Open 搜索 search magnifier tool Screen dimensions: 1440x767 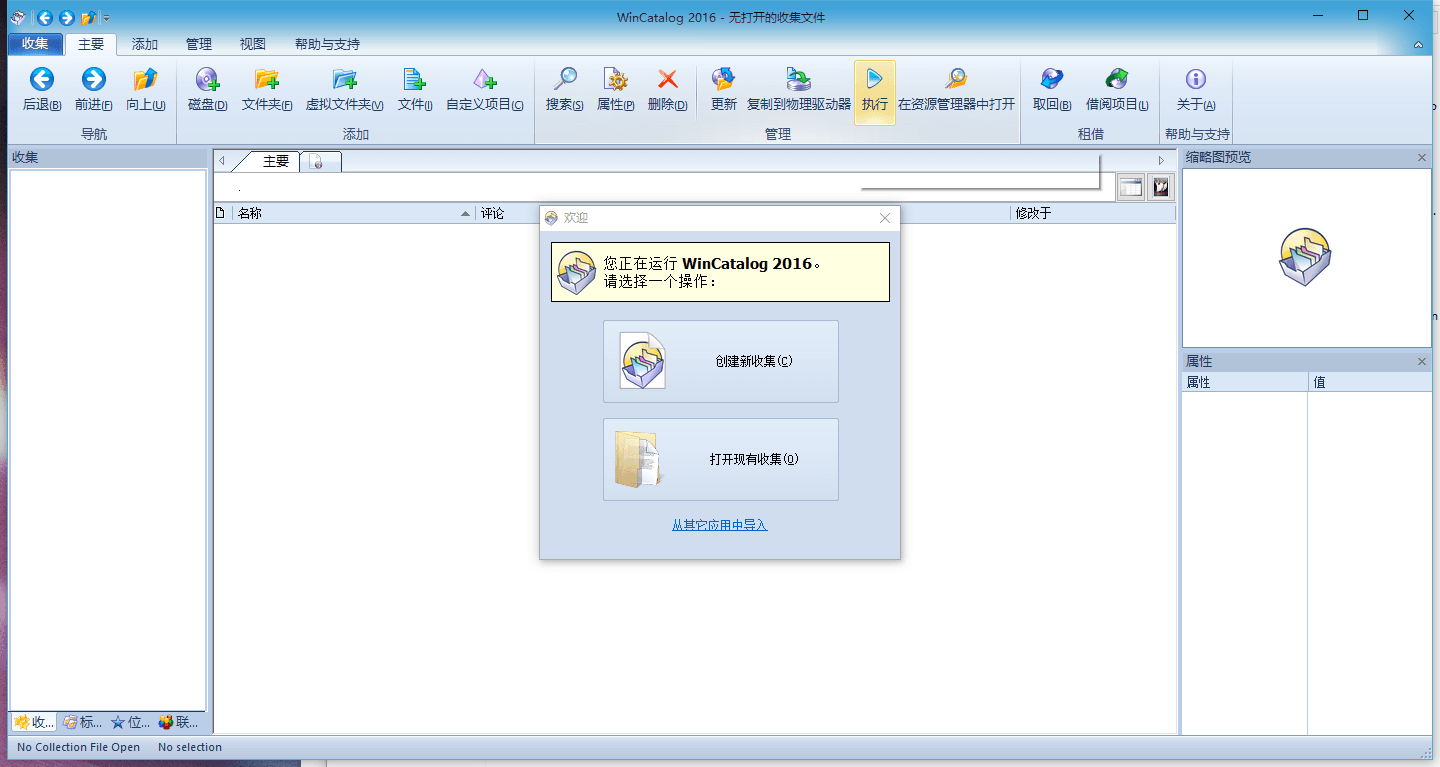[x=565, y=80]
